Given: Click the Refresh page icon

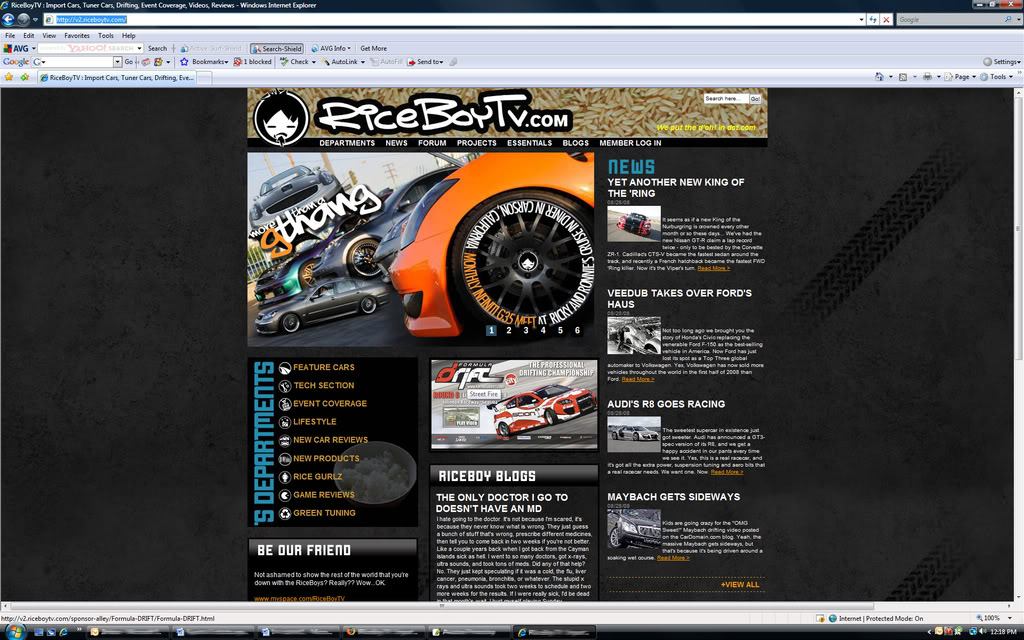Looking at the screenshot, I should (x=872, y=20).
